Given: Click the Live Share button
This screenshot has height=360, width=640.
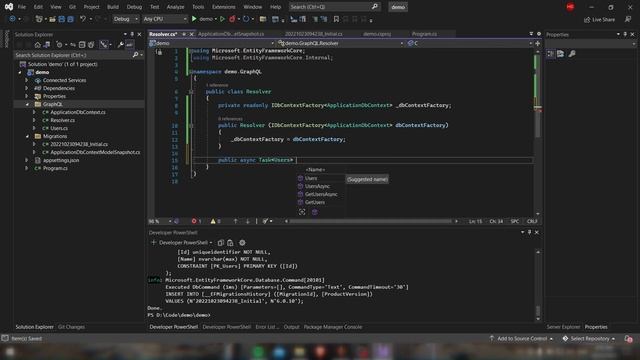Looking at the screenshot, I should pyautogui.click(x=599, y=20).
